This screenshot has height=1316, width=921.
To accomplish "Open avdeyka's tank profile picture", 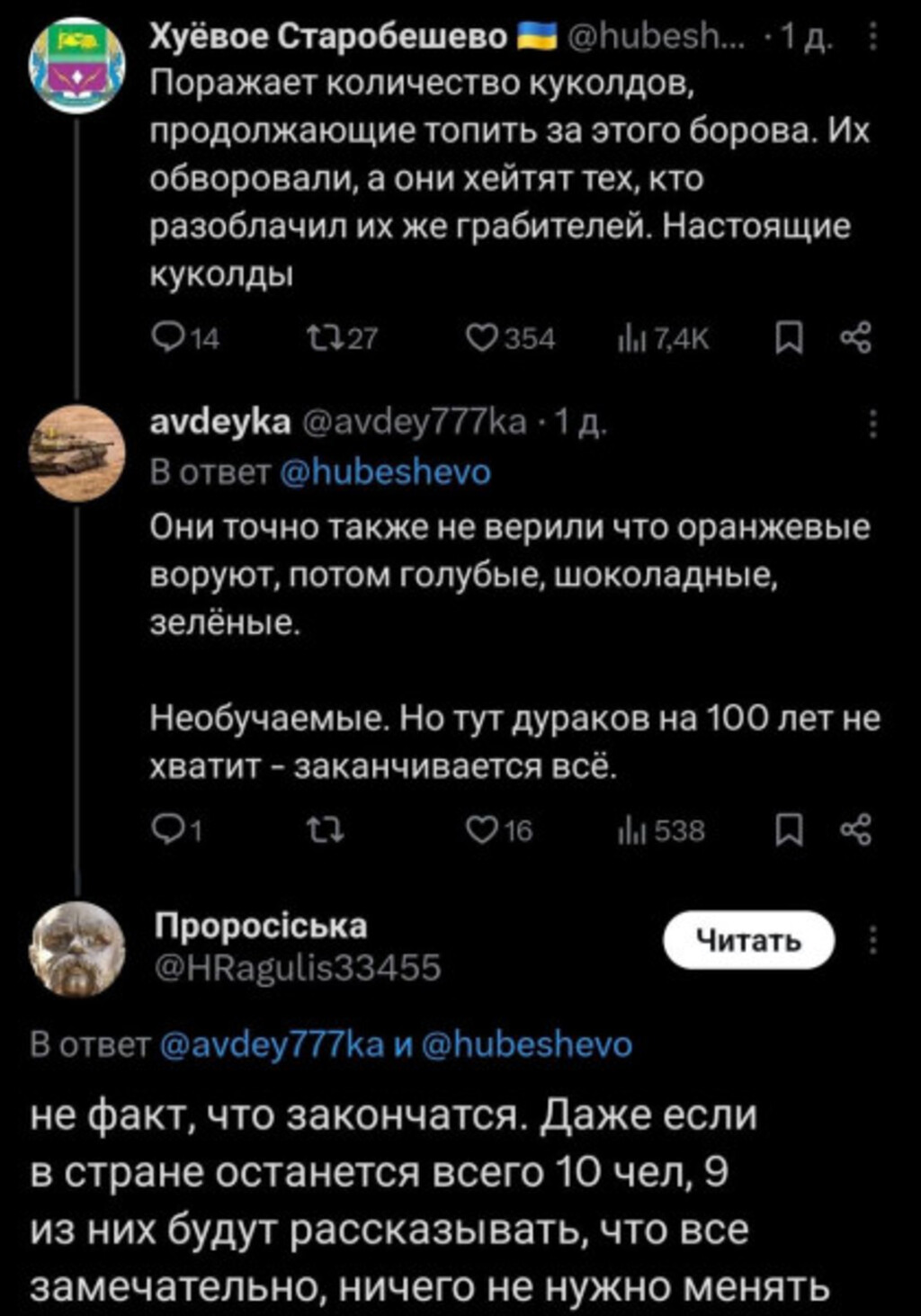I will click(76, 452).
